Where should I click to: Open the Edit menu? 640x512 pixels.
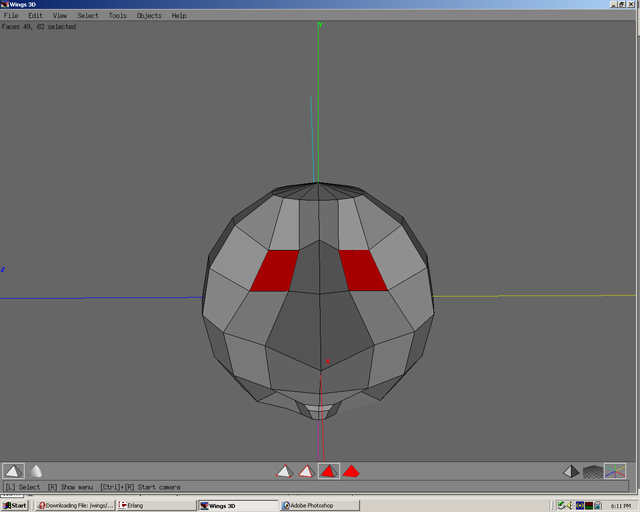tap(35, 16)
